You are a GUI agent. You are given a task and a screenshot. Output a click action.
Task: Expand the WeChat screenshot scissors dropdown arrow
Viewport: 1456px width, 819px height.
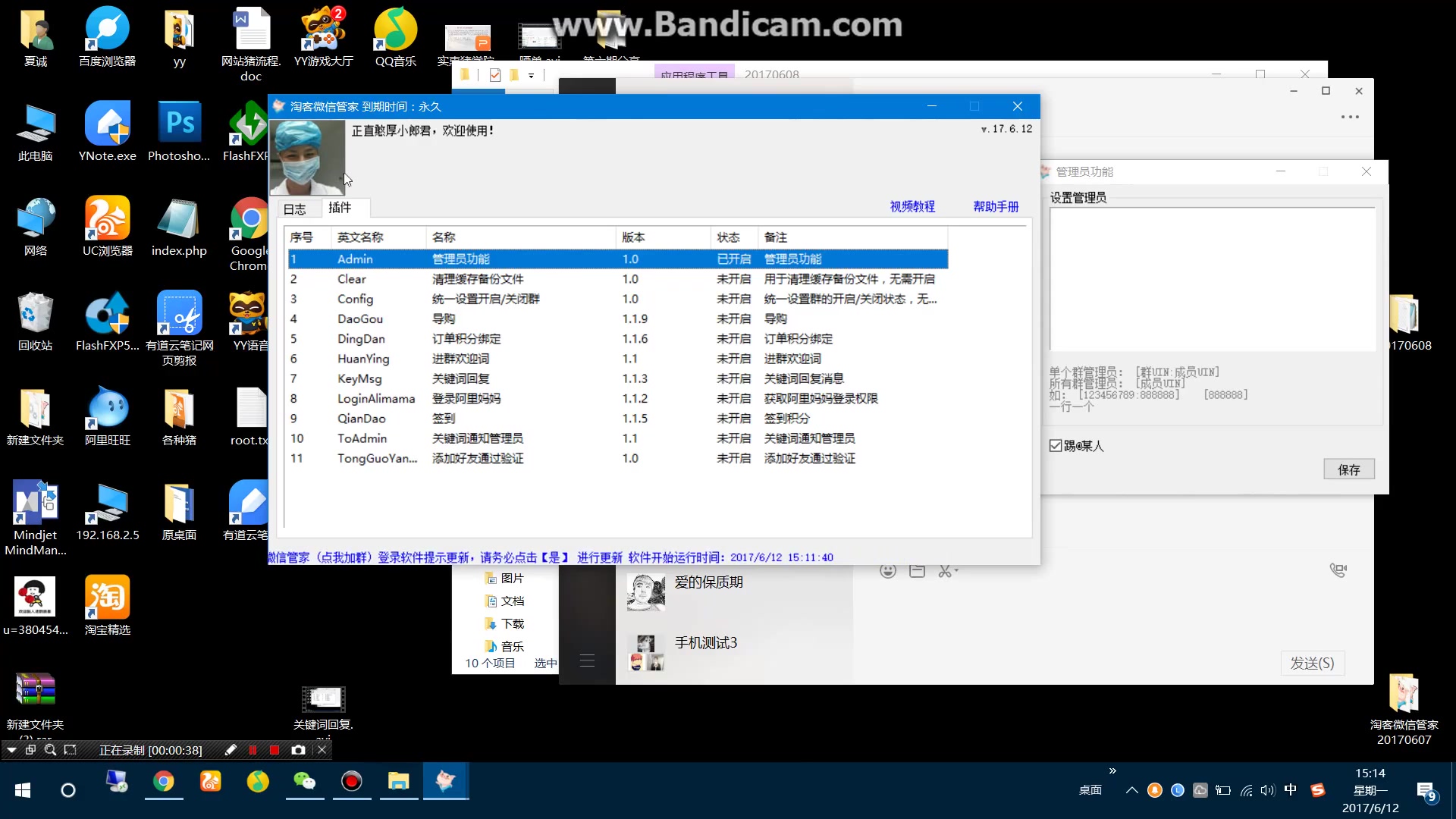957,570
